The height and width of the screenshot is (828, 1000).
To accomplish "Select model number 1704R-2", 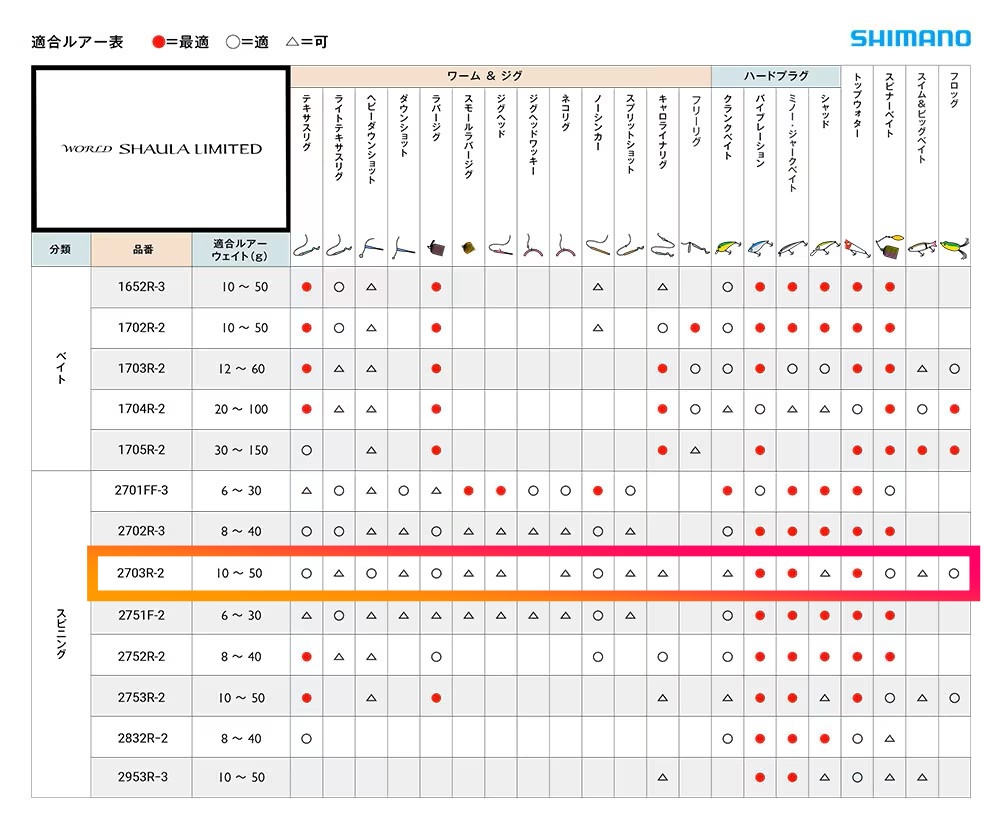I will click(x=141, y=409).
